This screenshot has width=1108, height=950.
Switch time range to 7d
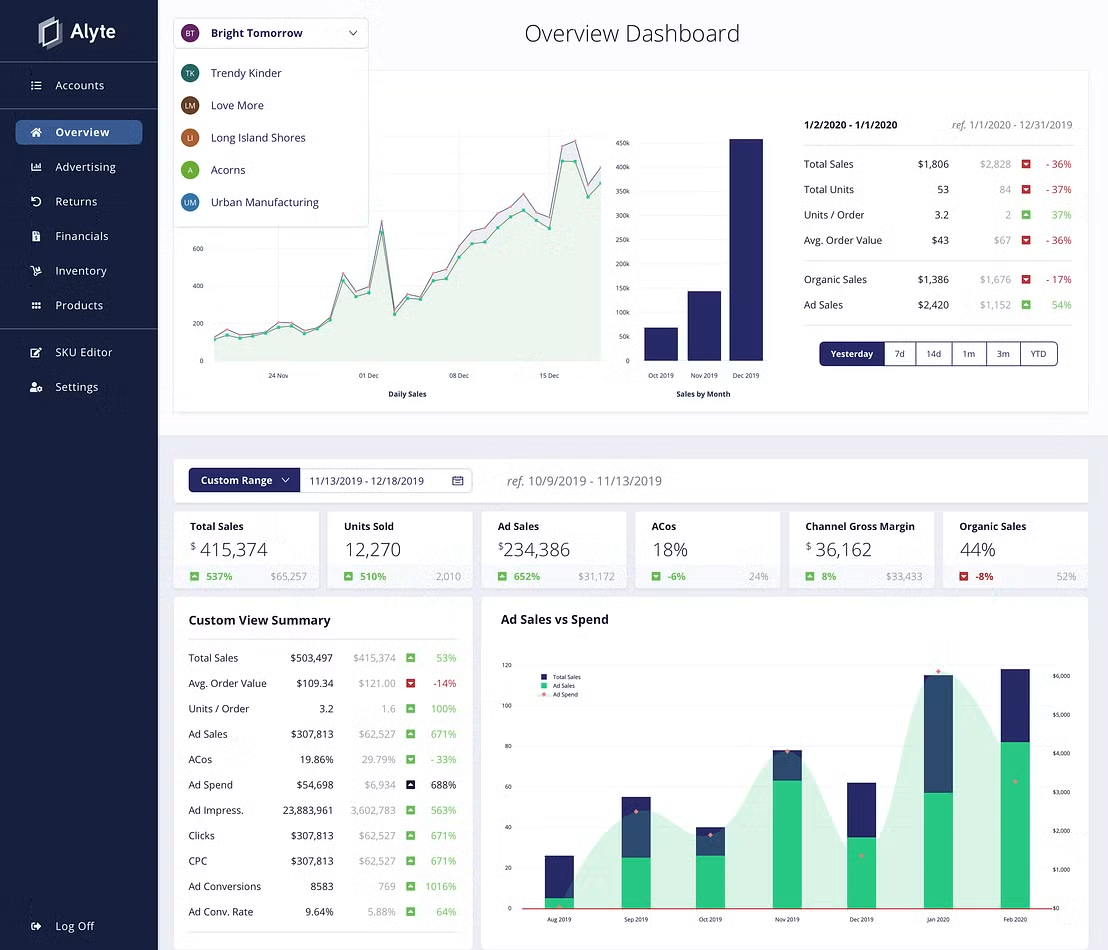coord(899,354)
